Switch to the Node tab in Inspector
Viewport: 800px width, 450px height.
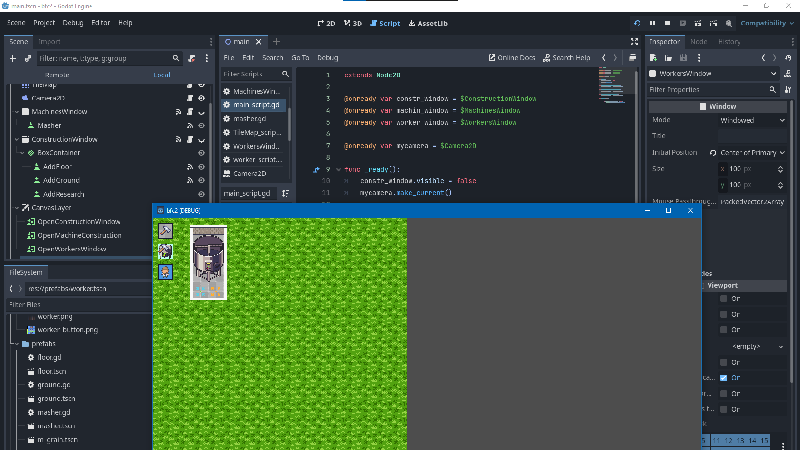(699, 42)
